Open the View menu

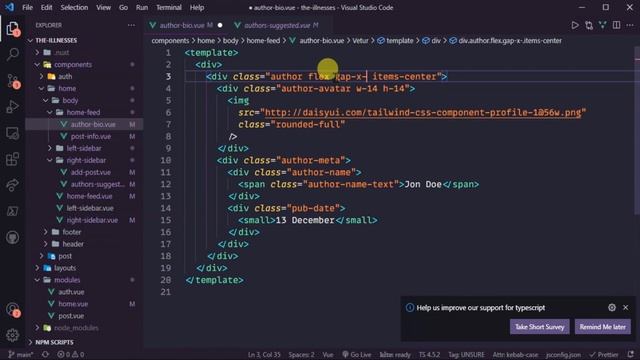click(x=103, y=7)
